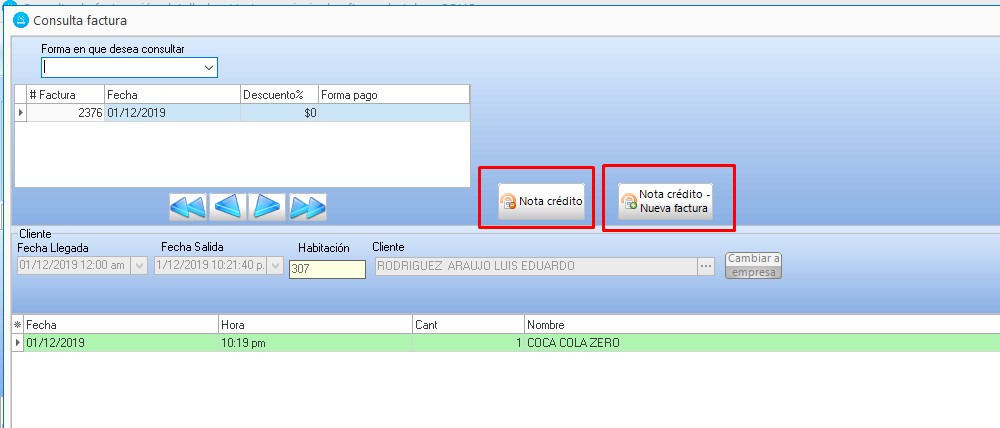The height and width of the screenshot is (428, 1000).
Task: Click the Consulta factura window icon
Action: (20, 20)
